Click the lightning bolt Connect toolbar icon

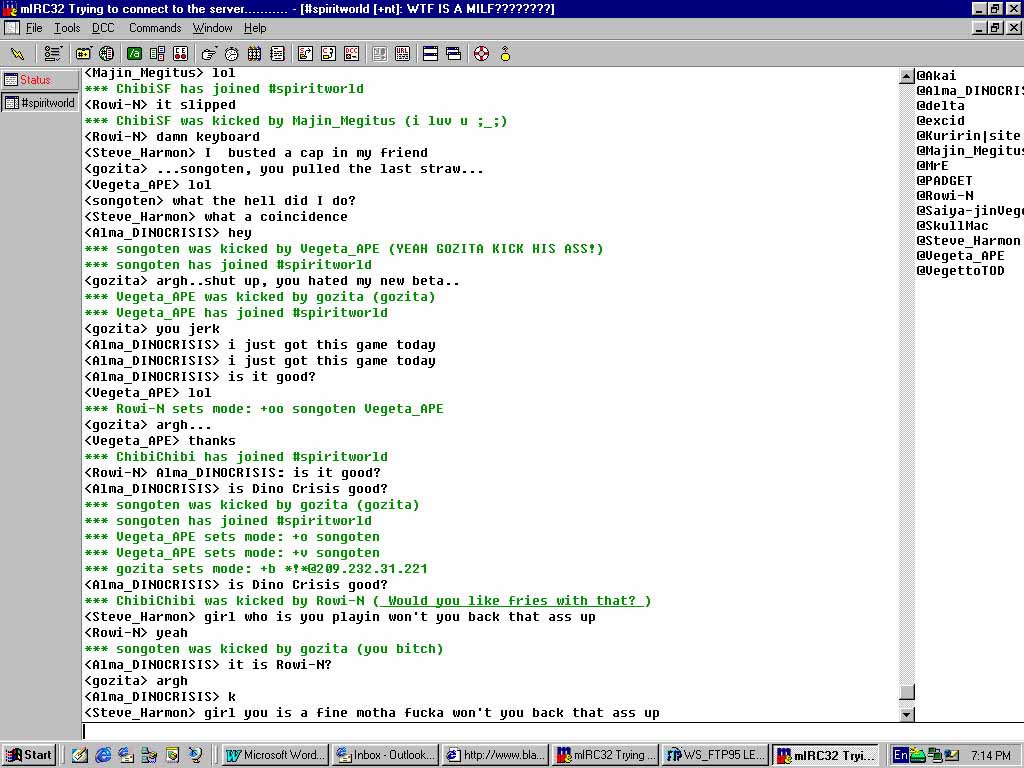17,54
